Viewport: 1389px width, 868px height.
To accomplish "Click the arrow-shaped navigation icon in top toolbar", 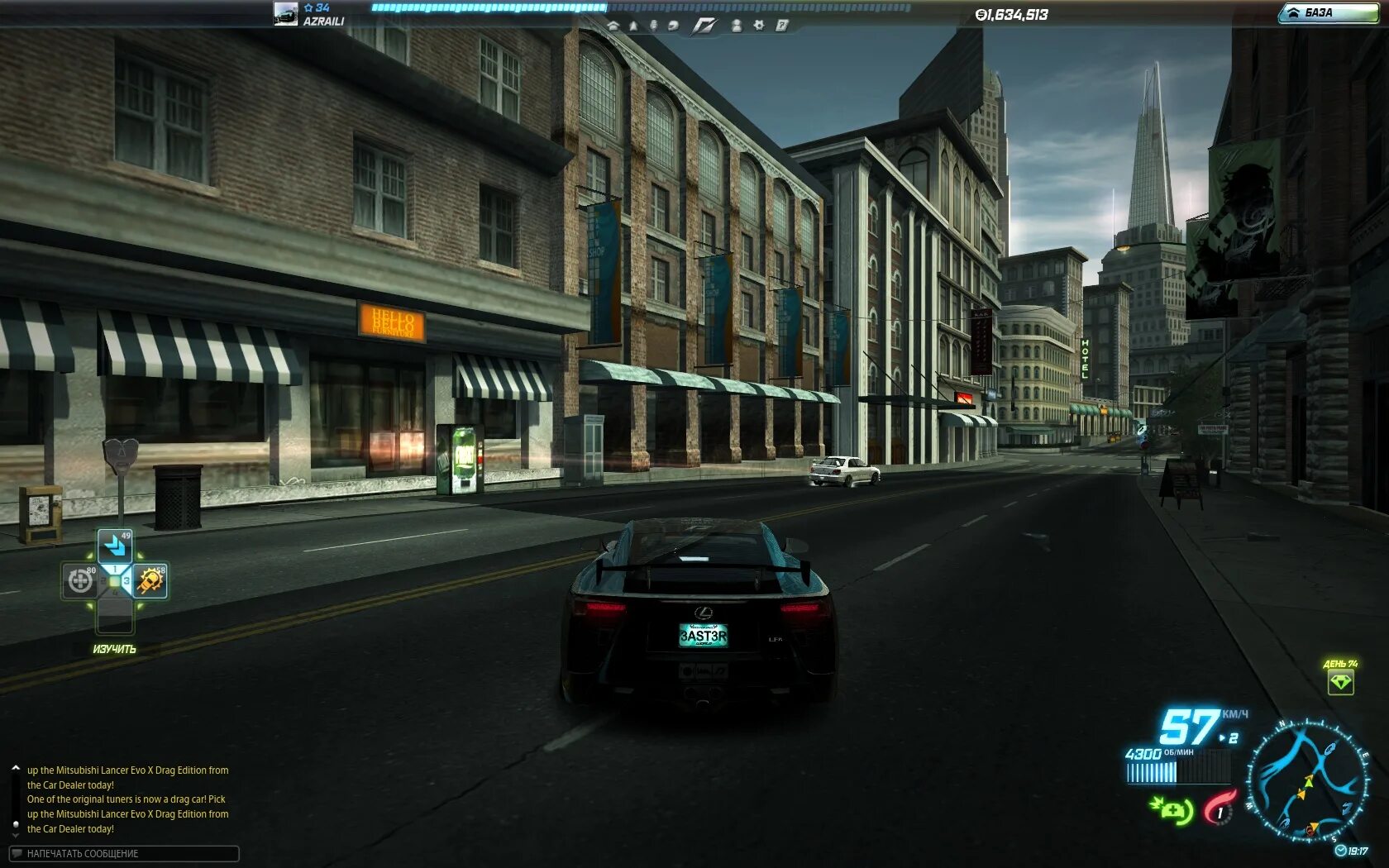I will (633, 26).
